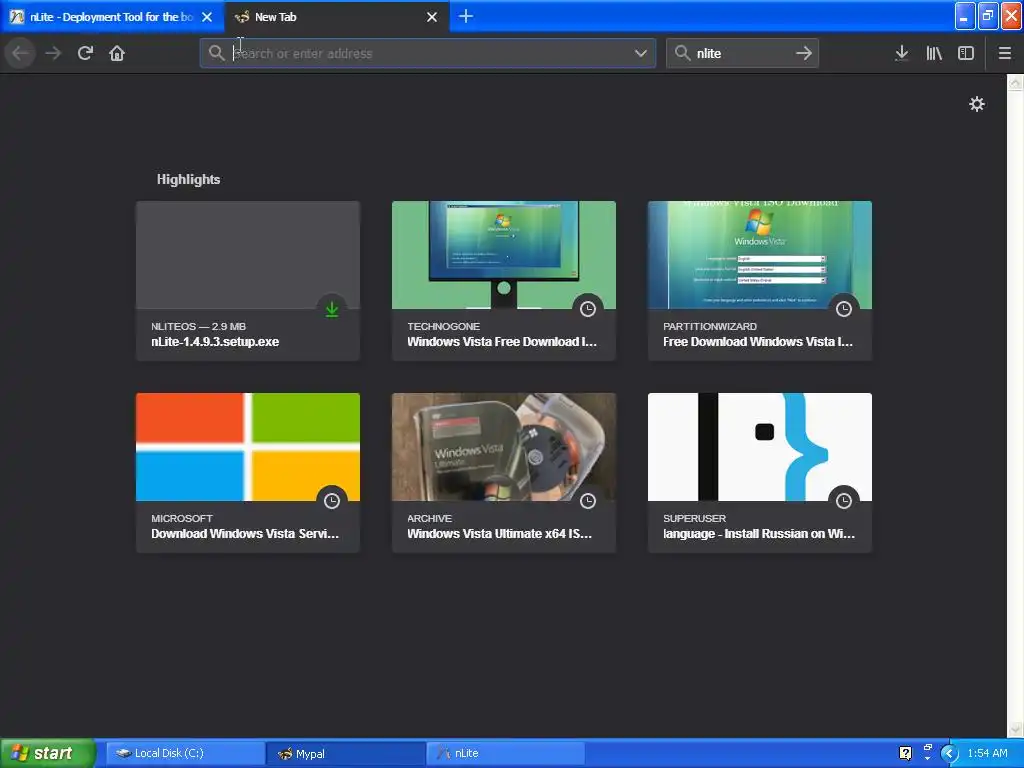Viewport: 1024px width, 768px height.
Task: Click history clock icon on Superuser card
Action: (844, 501)
